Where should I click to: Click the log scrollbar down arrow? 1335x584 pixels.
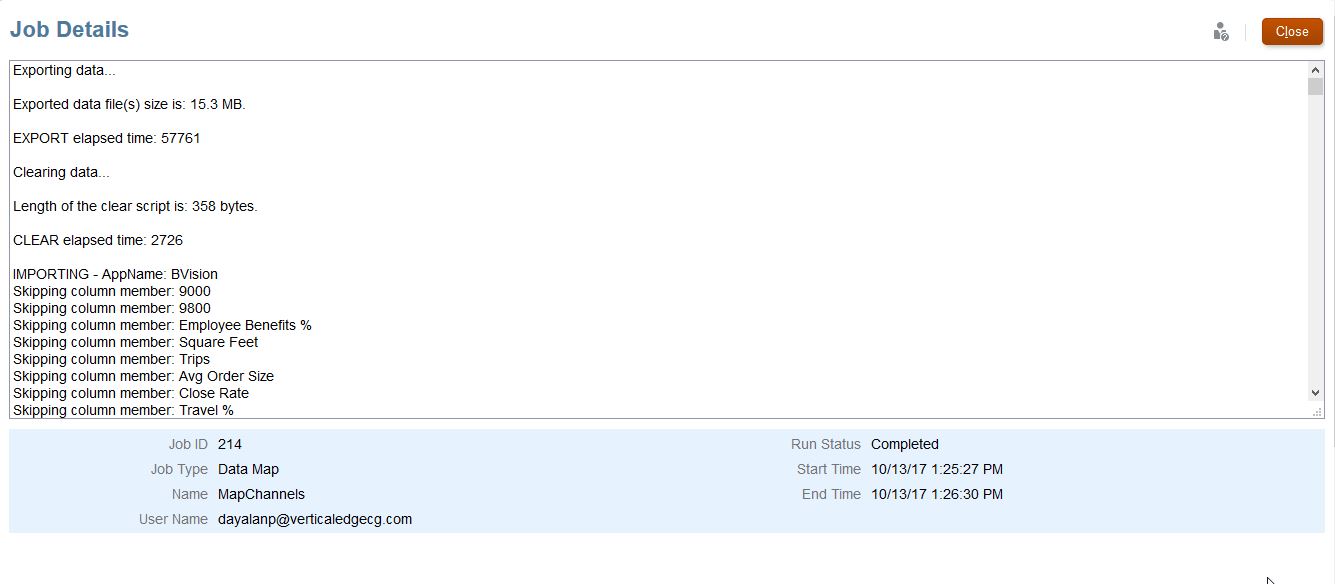[x=1315, y=394]
